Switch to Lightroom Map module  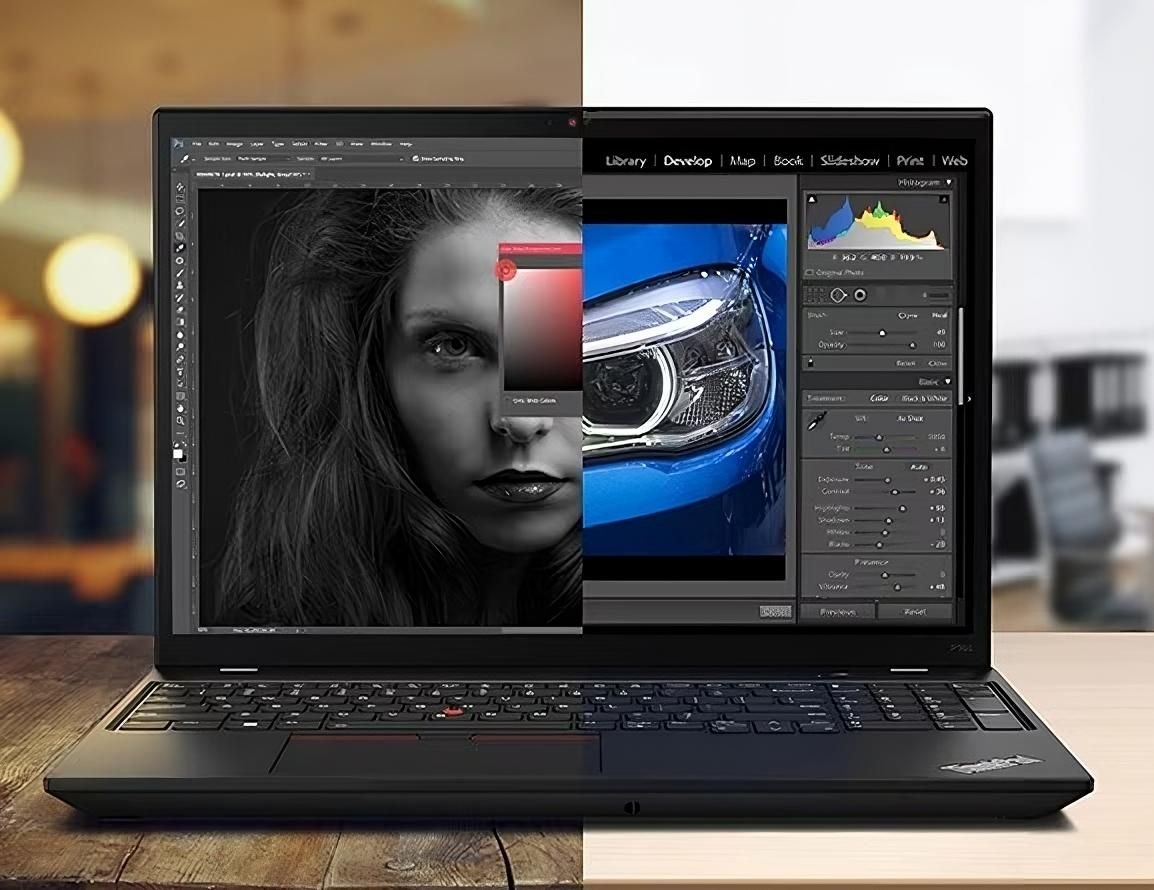tap(742, 160)
